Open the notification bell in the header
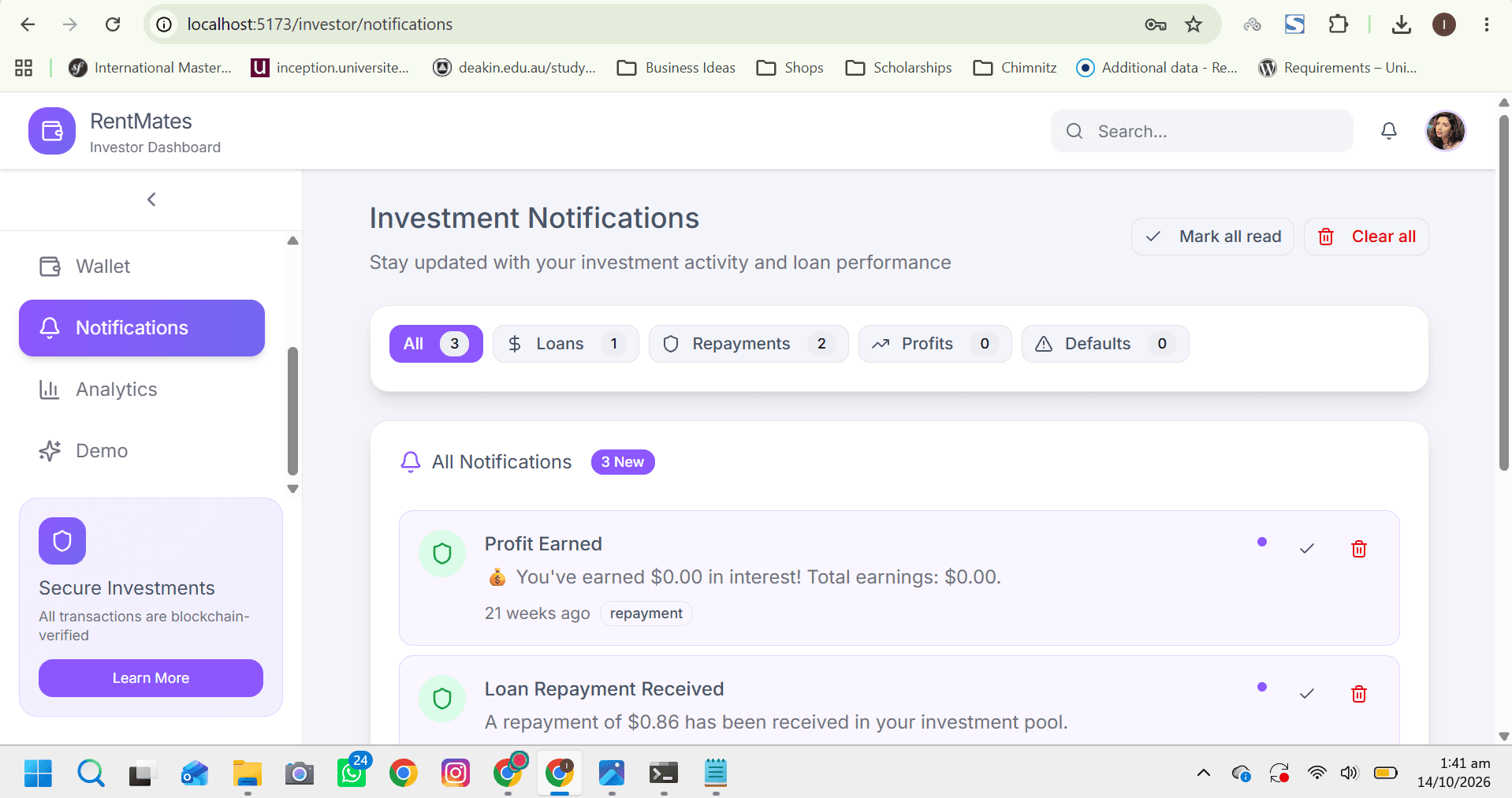The image size is (1512, 798). tap(1389, 131)
